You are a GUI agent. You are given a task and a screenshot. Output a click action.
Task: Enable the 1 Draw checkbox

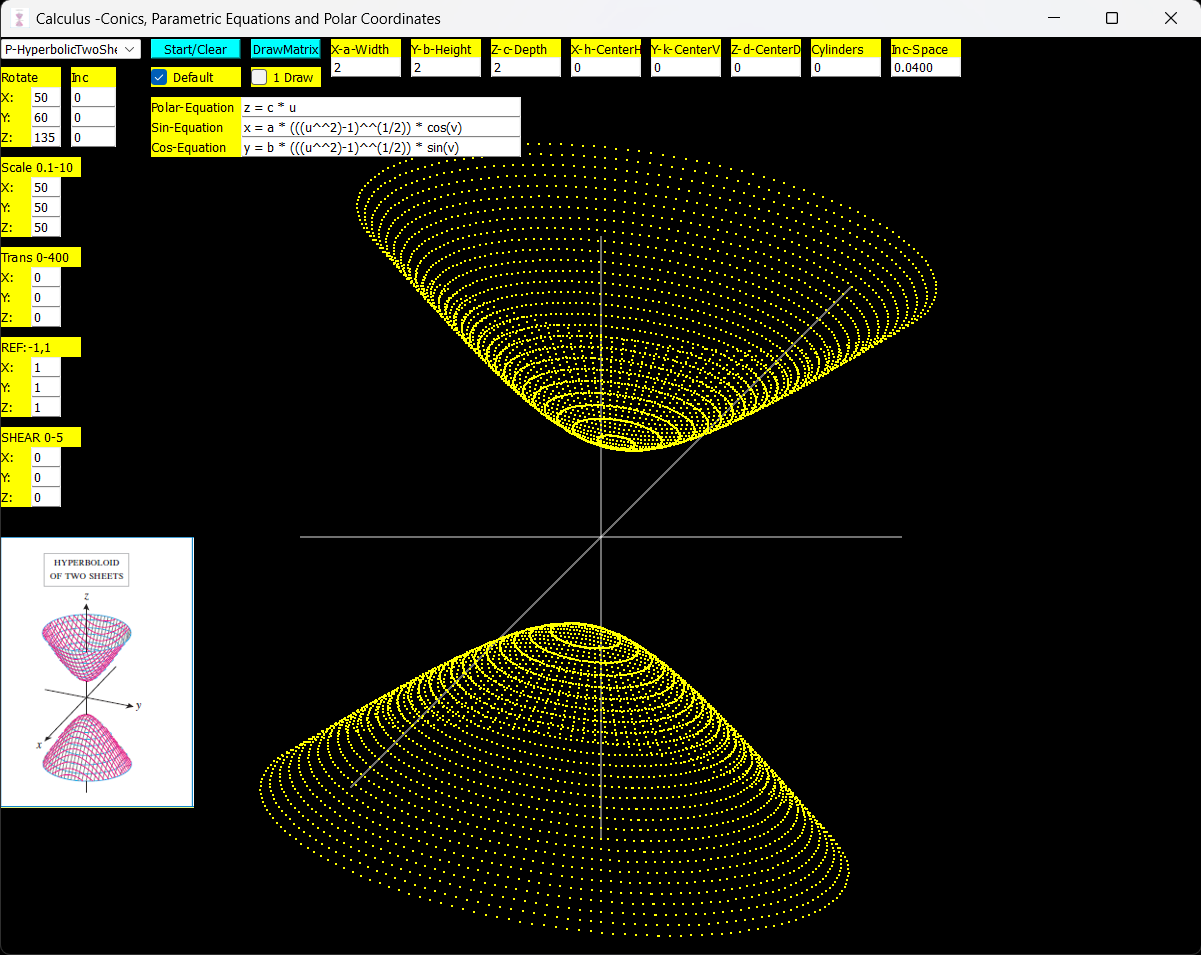pos(260,77)
